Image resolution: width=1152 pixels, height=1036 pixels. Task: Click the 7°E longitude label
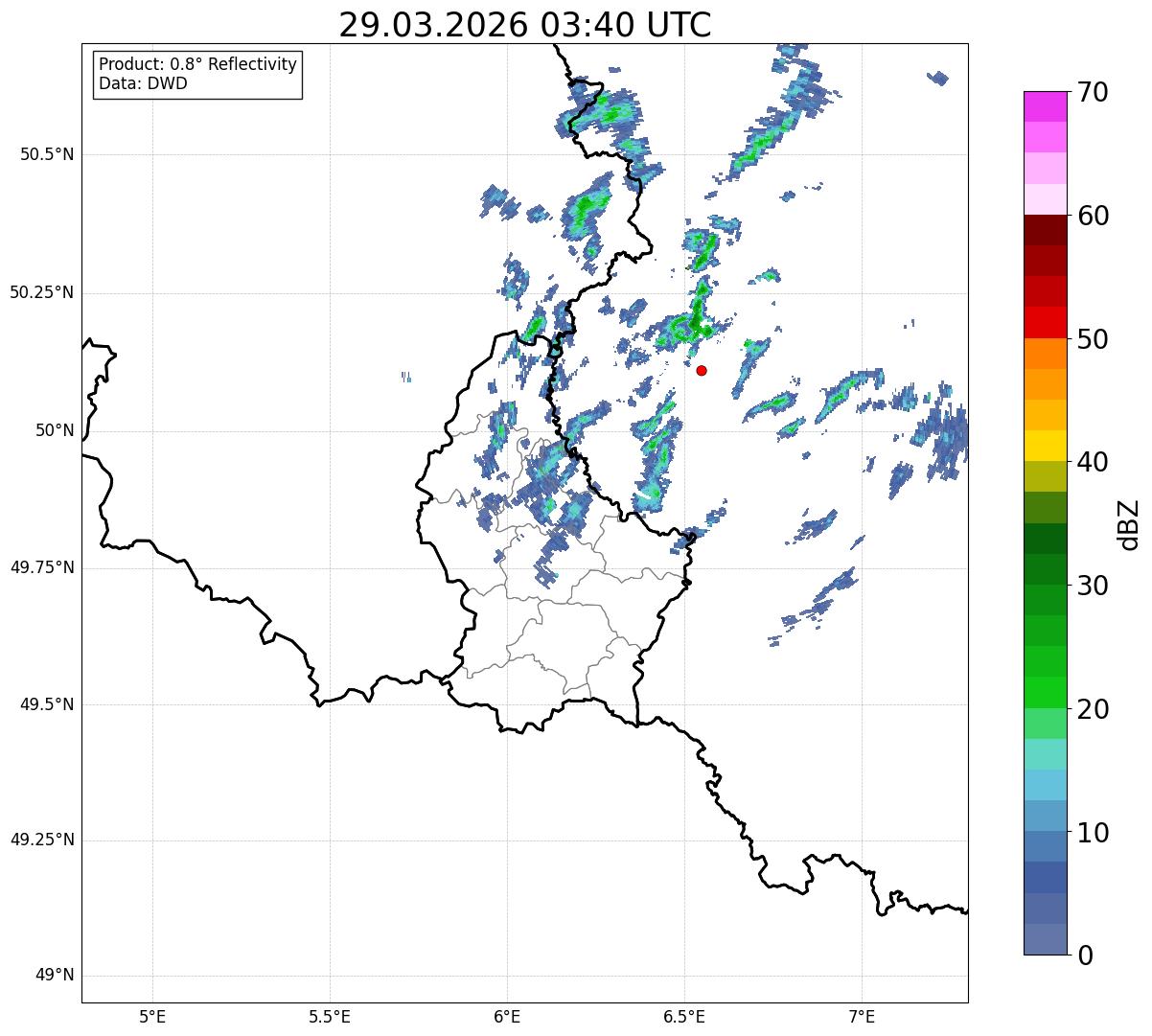click(x=862, y=1017)
